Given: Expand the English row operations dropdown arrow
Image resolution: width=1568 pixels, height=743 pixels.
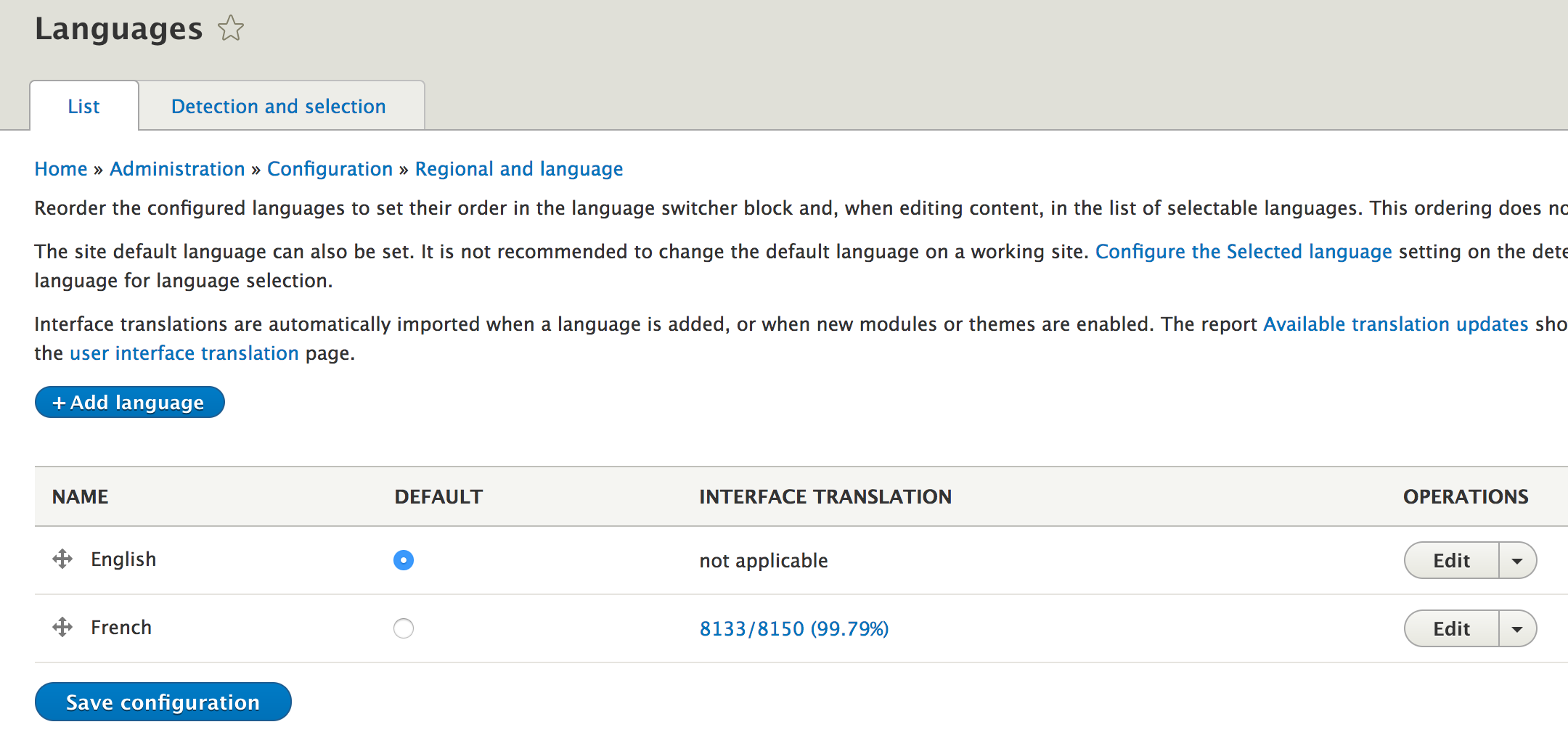Looking at the screenshot, I should pos(1517,561).
